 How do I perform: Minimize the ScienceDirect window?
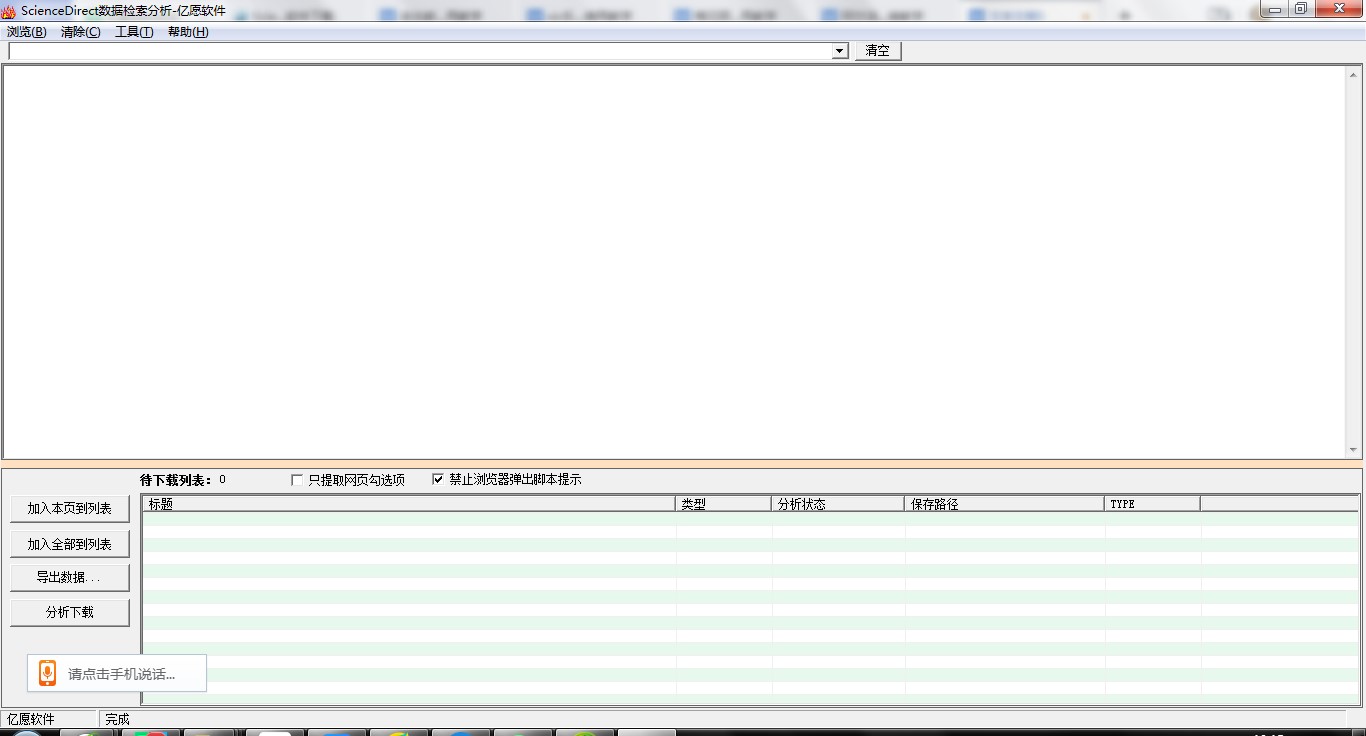(x=1274, y=9)
